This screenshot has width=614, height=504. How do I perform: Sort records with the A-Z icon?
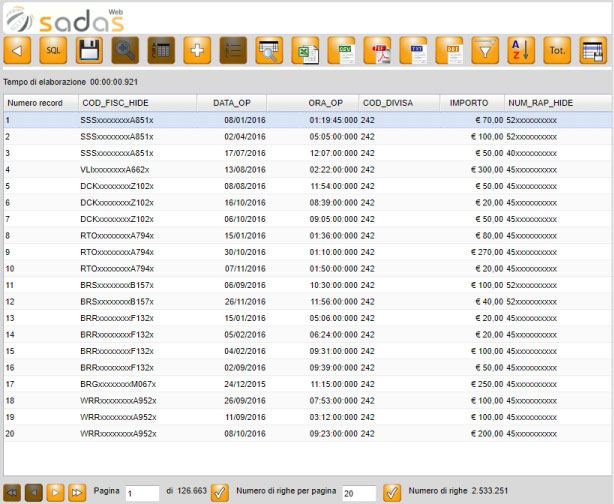tap(521, 50)
